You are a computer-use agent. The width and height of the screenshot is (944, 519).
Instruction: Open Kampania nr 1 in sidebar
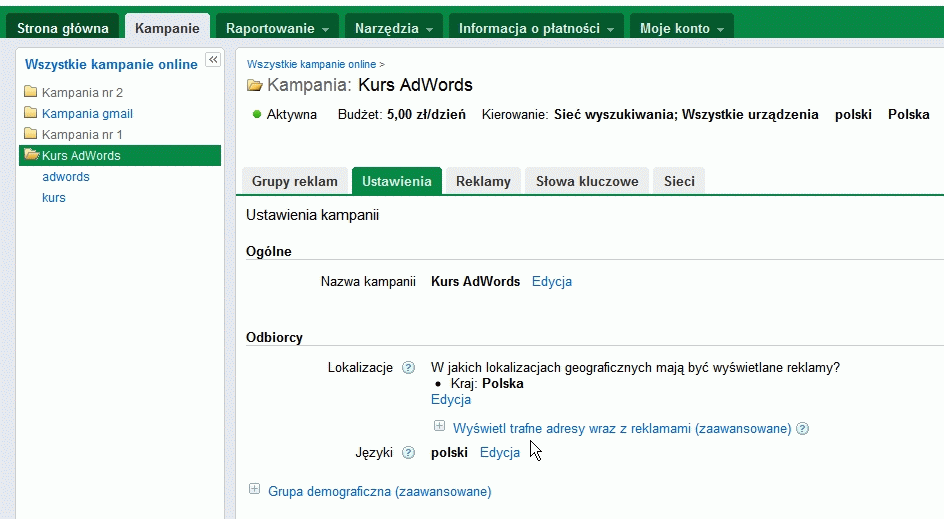[x=82, y=134]
